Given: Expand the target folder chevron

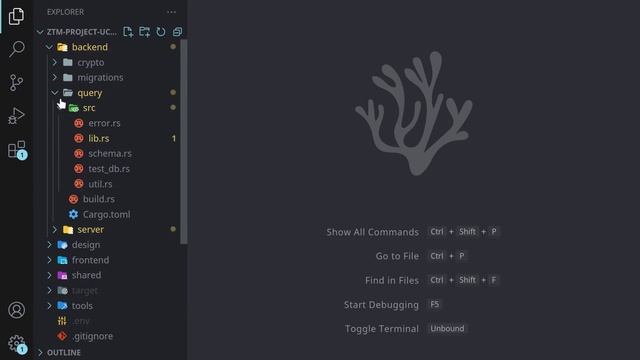Looking at the screenshot, I should click(x=49, y=290).
